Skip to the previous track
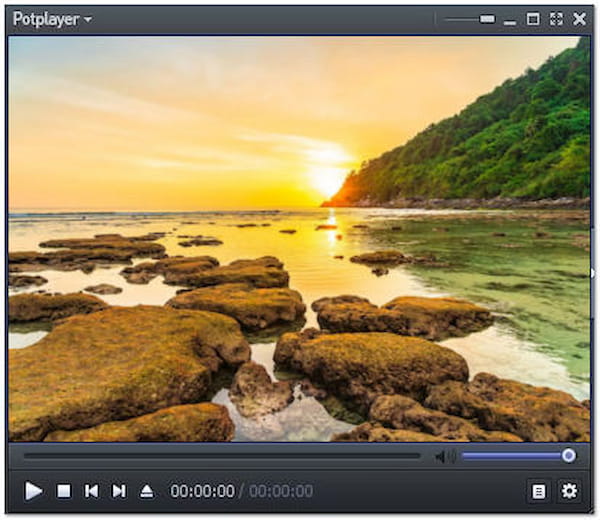 coord(91,491)
